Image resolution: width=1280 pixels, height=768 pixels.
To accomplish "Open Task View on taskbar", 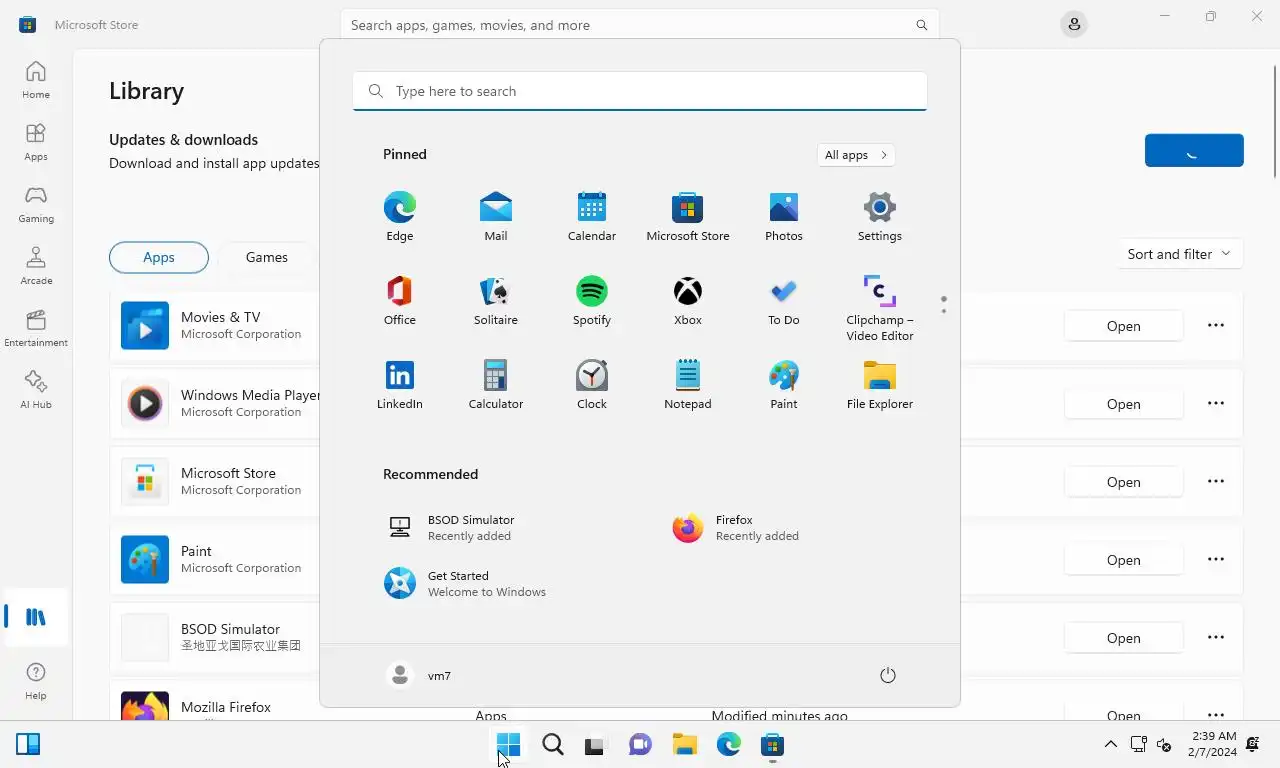I will [596, 745].
